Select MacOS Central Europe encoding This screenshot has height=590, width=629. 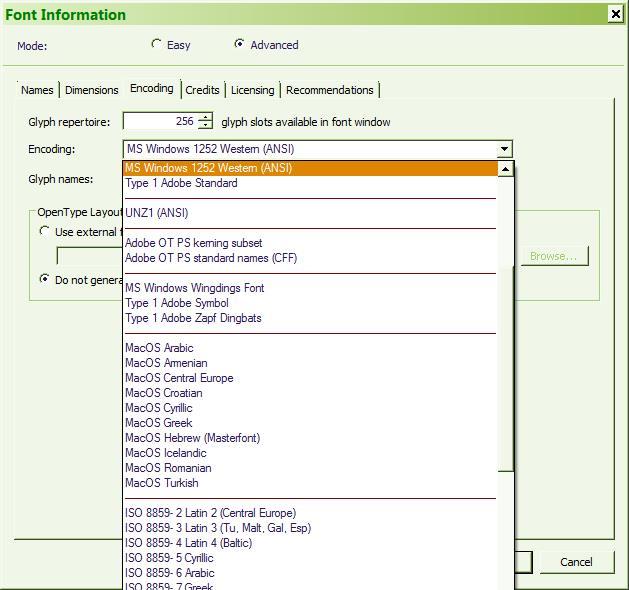click(310, 378)
